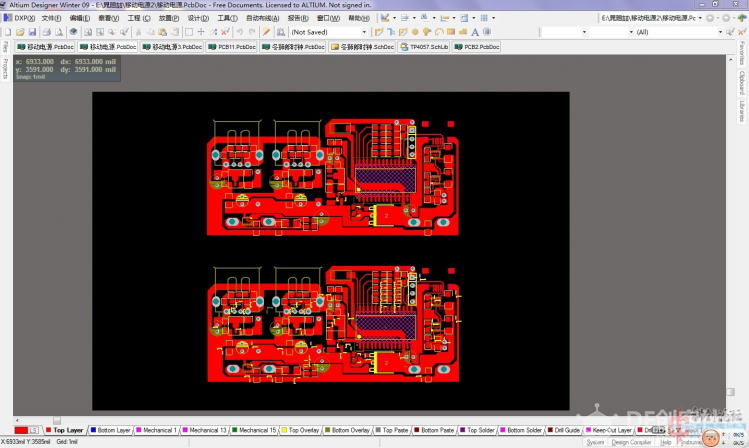Click the clear filter red X icon
This screenshot has width=749, height=448.
pos(742,32)
